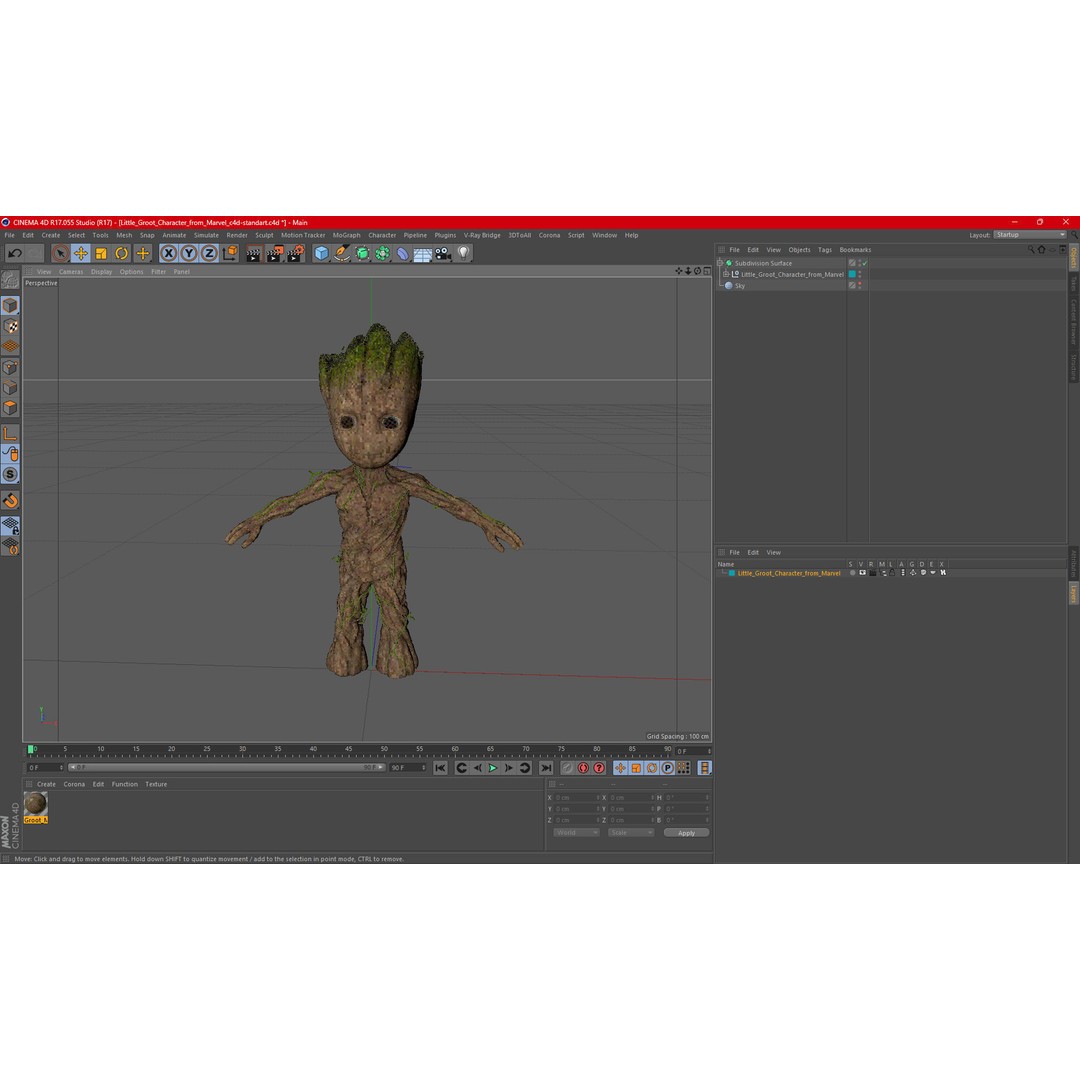Open the viewport Cameras menu
This screenshot has height=1080, width=1080.
pos(71,271)
